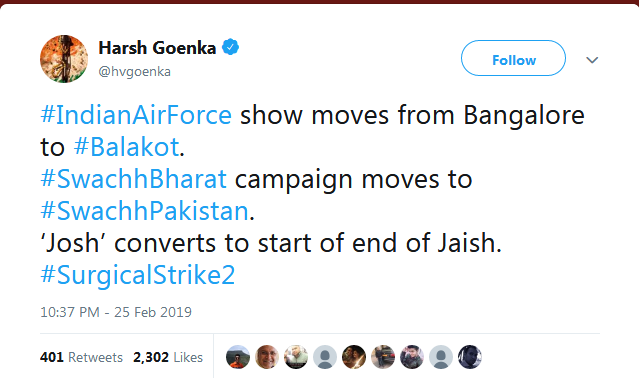Click Harsh Goenka's profile avatar
This screenshot has height=378, width=639.
pyautogui.click(x=64, y=59)
